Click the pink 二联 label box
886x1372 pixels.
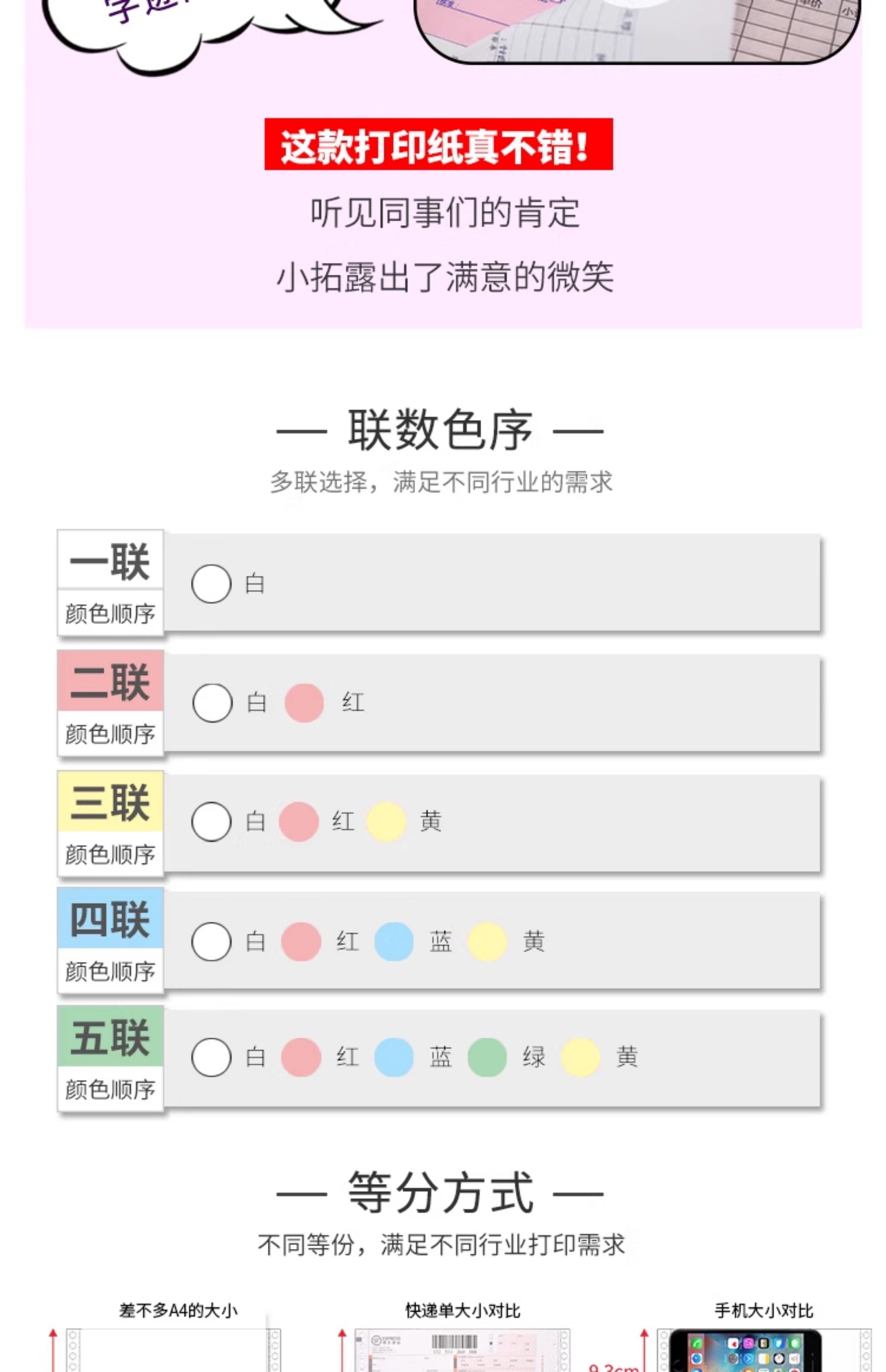tap(110, 681)
